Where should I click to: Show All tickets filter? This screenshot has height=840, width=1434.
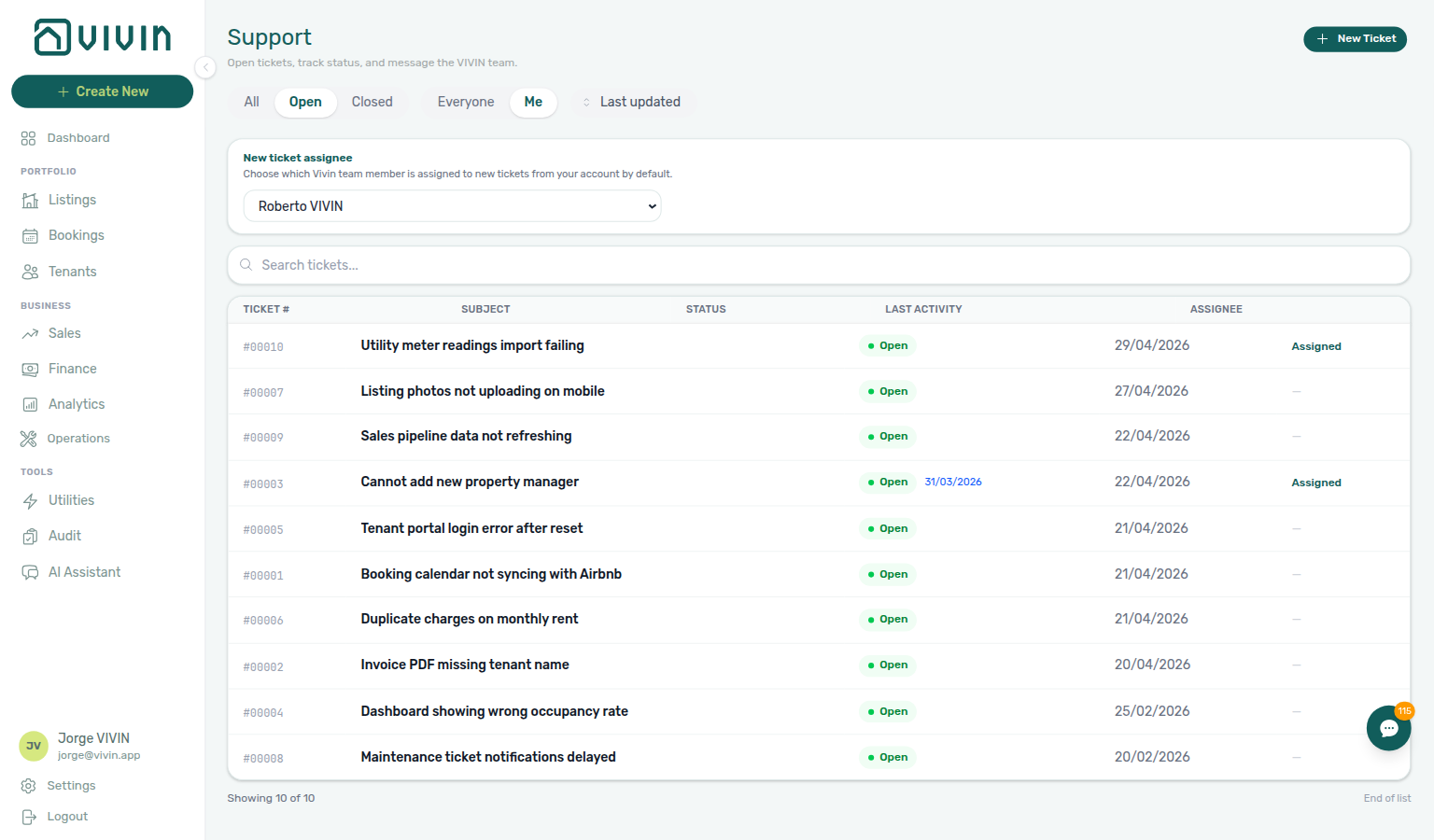point(252,102)
